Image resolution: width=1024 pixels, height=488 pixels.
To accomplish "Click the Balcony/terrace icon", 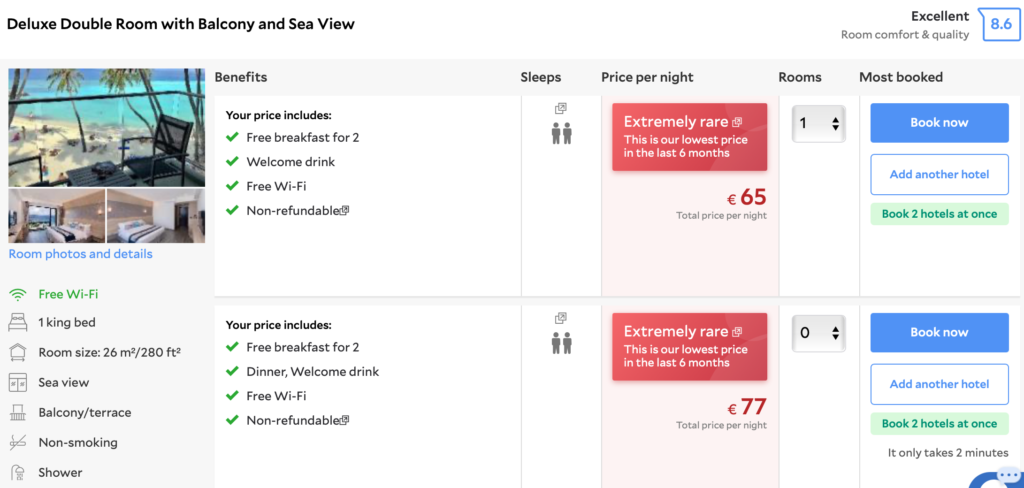I will click(17, 413).
